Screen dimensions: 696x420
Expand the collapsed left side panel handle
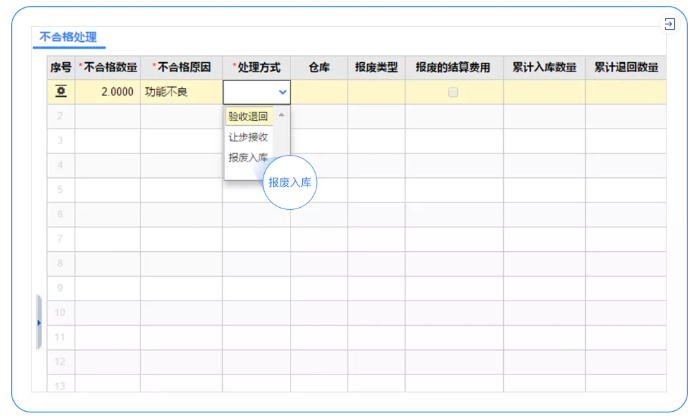click(39, 322)
